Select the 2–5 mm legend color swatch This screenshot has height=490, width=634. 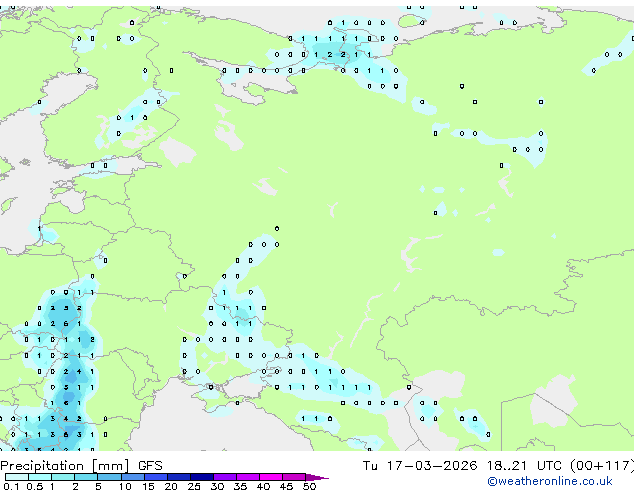[86, 477]
